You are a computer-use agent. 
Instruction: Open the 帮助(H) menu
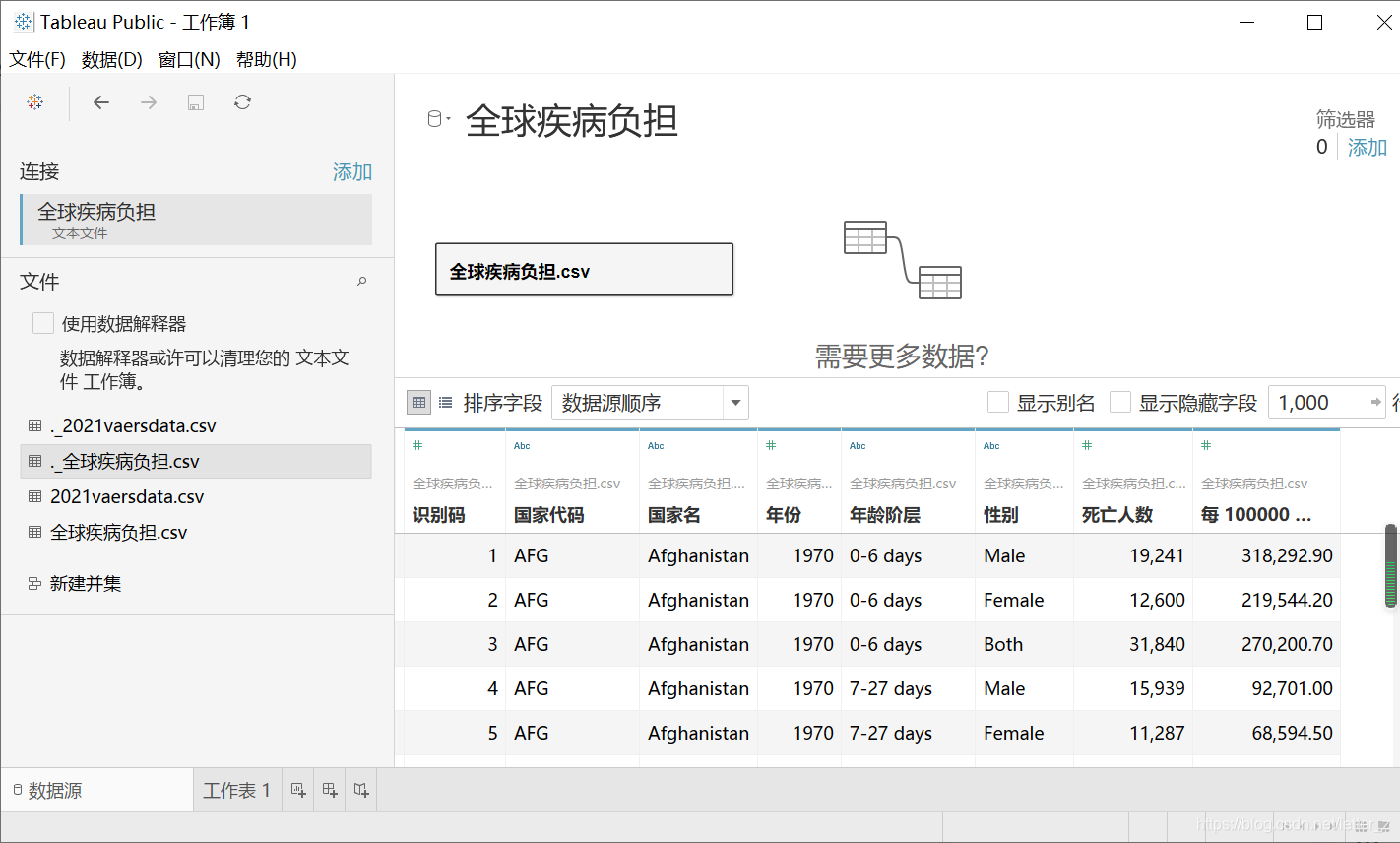pos(267,59)
